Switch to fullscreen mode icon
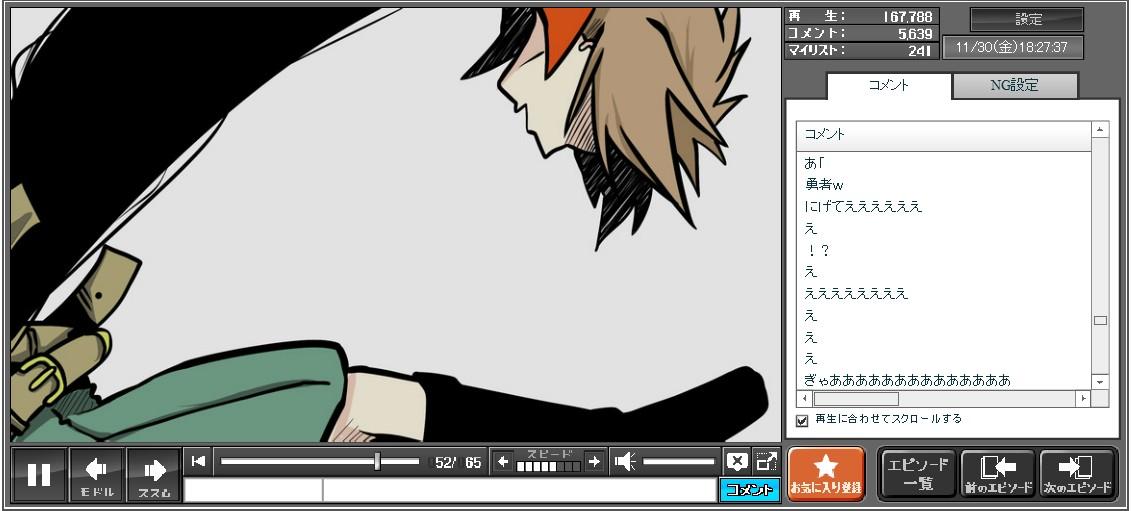Viewport: 1131px width, 511px height. [x=766, y=461]
